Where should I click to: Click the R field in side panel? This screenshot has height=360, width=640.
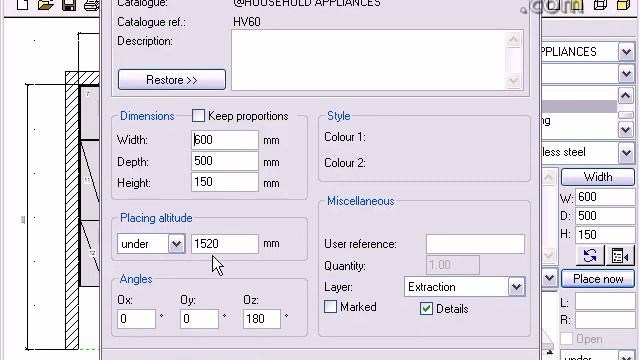pyautogui.click(x=606, y=320)
